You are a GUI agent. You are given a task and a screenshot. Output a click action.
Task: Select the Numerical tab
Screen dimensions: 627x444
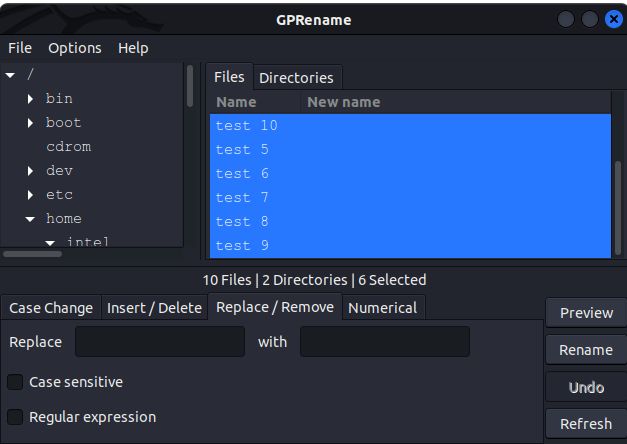click(x=382, y=308)
